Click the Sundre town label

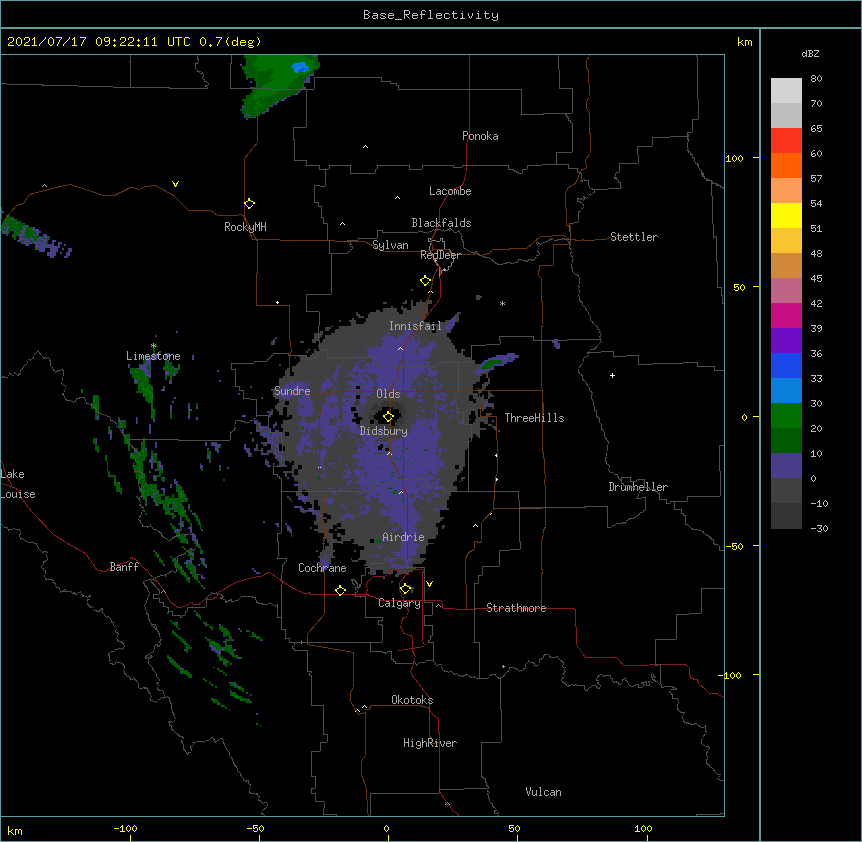[x=292, y=391]
